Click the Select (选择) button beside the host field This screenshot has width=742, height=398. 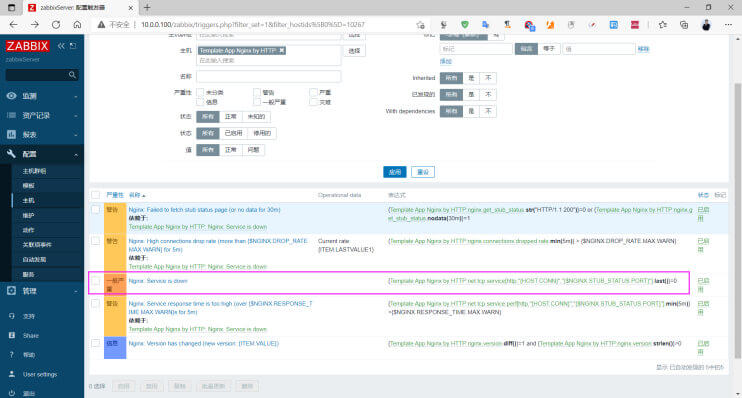pos(354,51)
